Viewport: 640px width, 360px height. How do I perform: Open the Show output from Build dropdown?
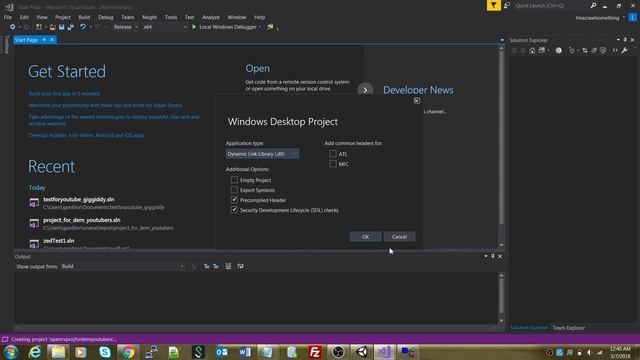[122, 266]
